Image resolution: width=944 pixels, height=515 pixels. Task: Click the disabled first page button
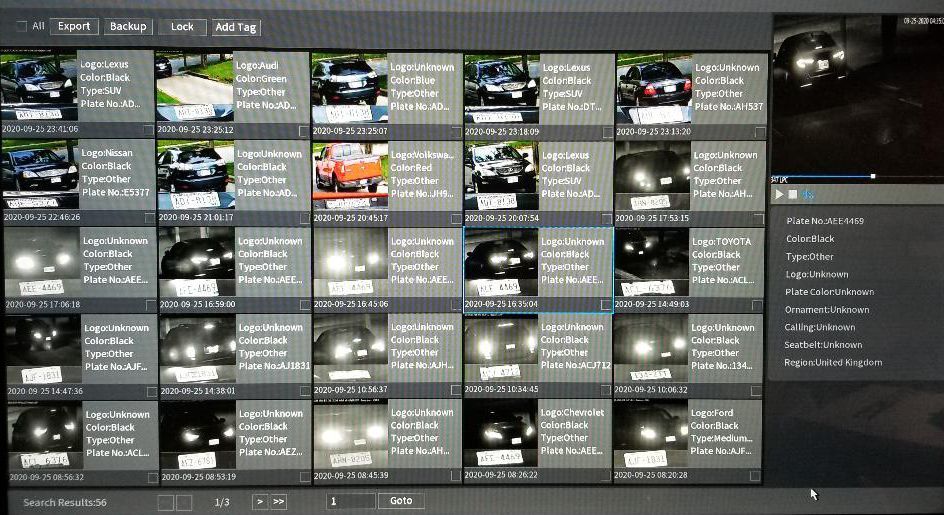[166, 502]
